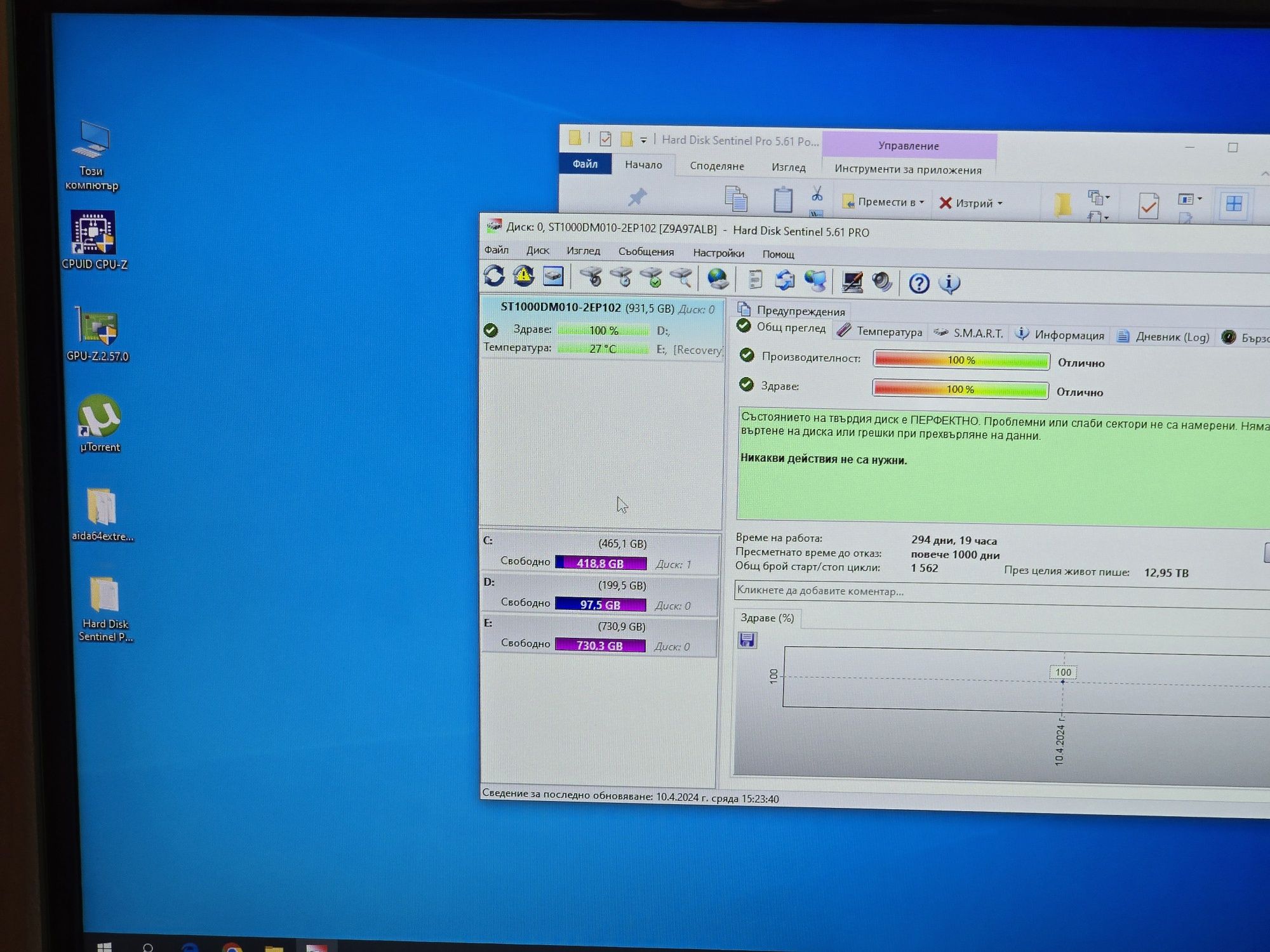This screenshot has height=952, width=1270.
Task: Click the Windows Start button on taskbar
Action: coord(105,947)
